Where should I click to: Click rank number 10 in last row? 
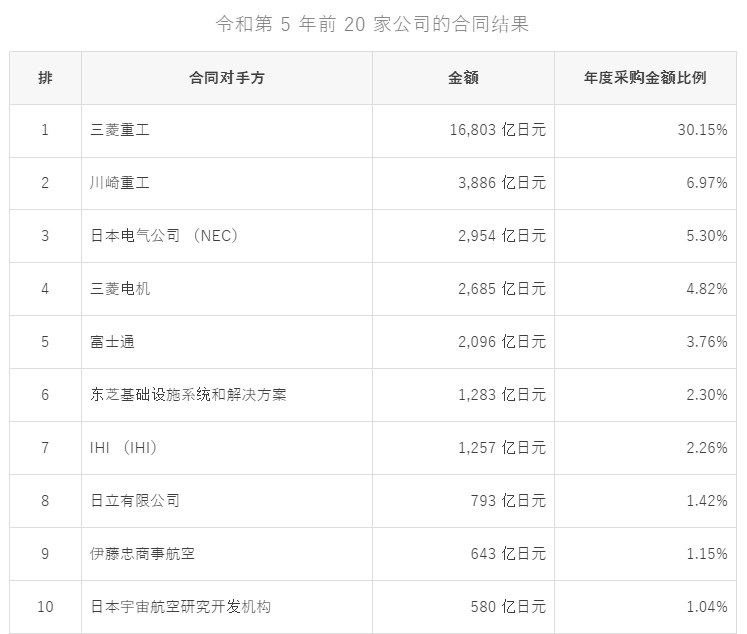click(45, 607)
